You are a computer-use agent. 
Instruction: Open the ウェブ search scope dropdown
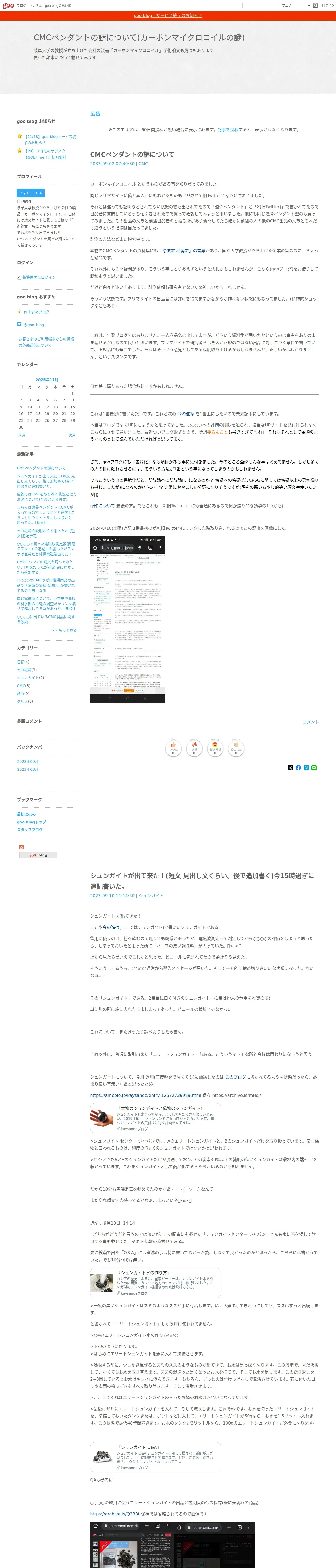click(295, 5)
